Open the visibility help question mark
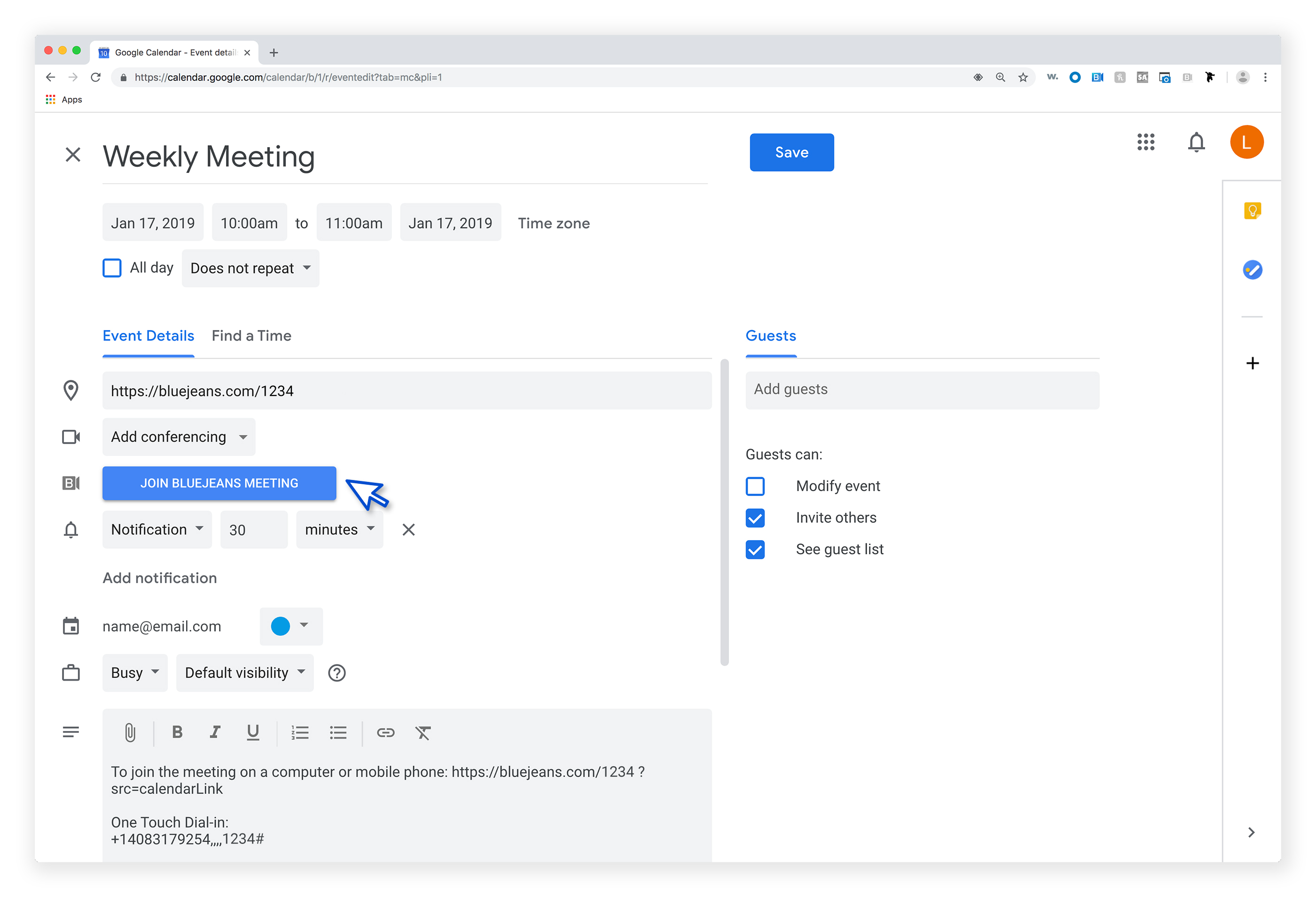Viewport: 1316px width, 897px height. click(x=337, y=673)
